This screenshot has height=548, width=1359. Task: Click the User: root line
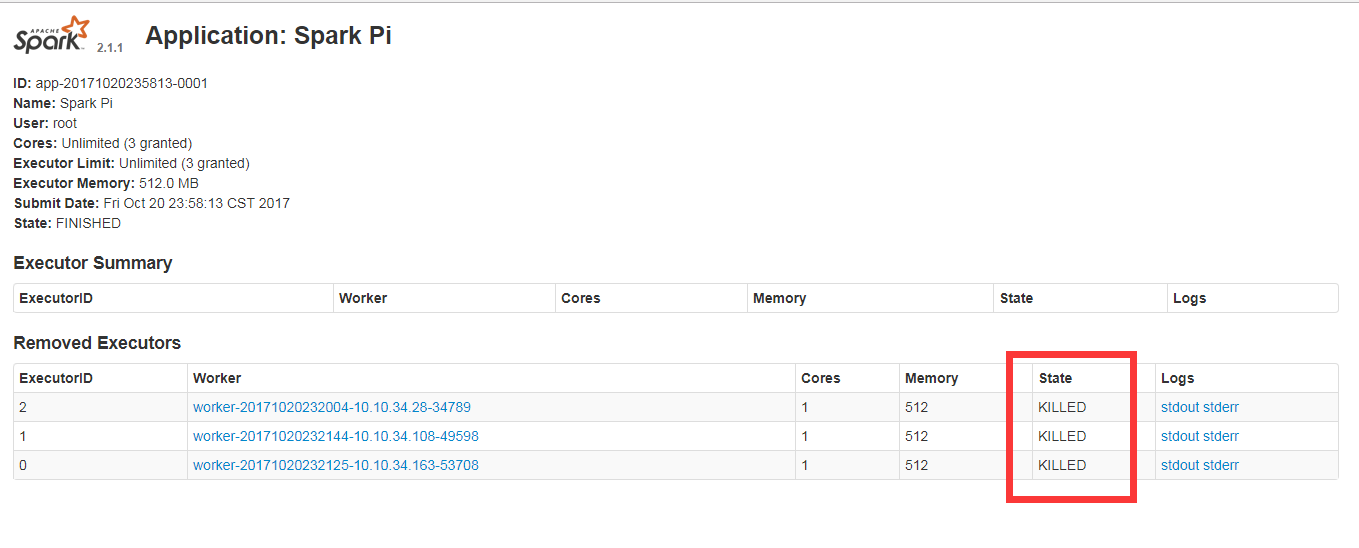[45, 123]
